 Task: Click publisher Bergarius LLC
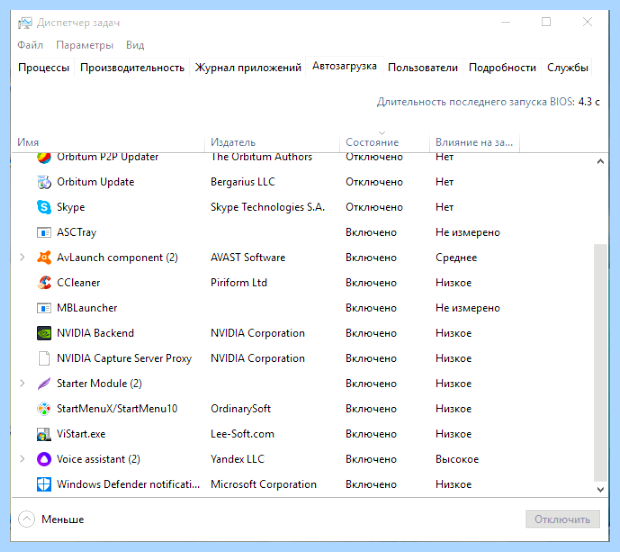point(243,182)
